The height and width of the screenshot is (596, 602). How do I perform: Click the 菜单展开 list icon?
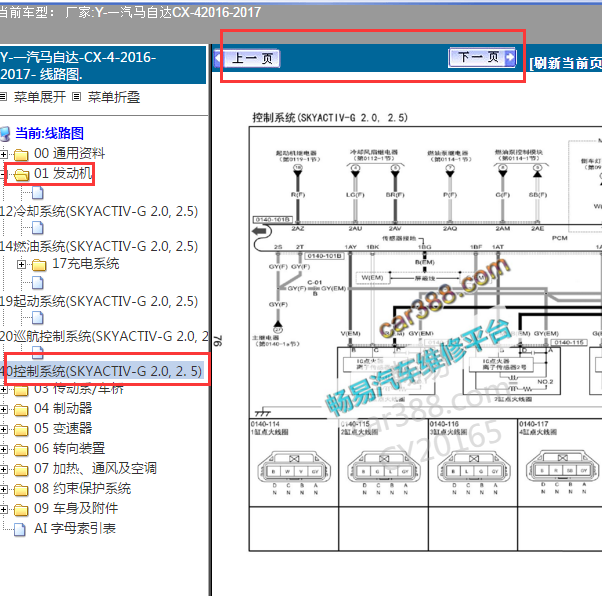click(3, 96)
